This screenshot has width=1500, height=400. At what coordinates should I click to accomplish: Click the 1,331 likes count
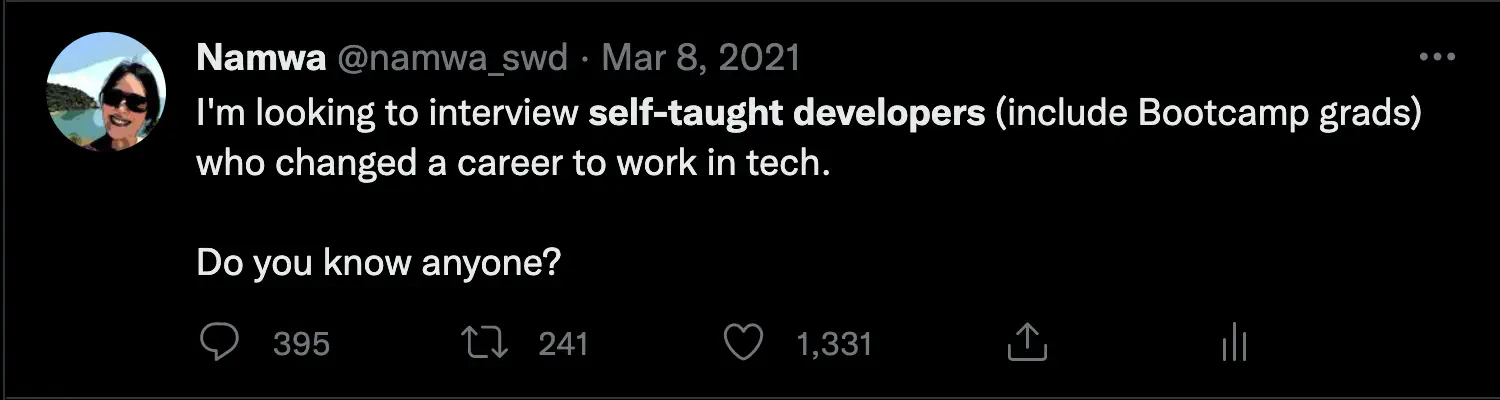coord(834,345)
